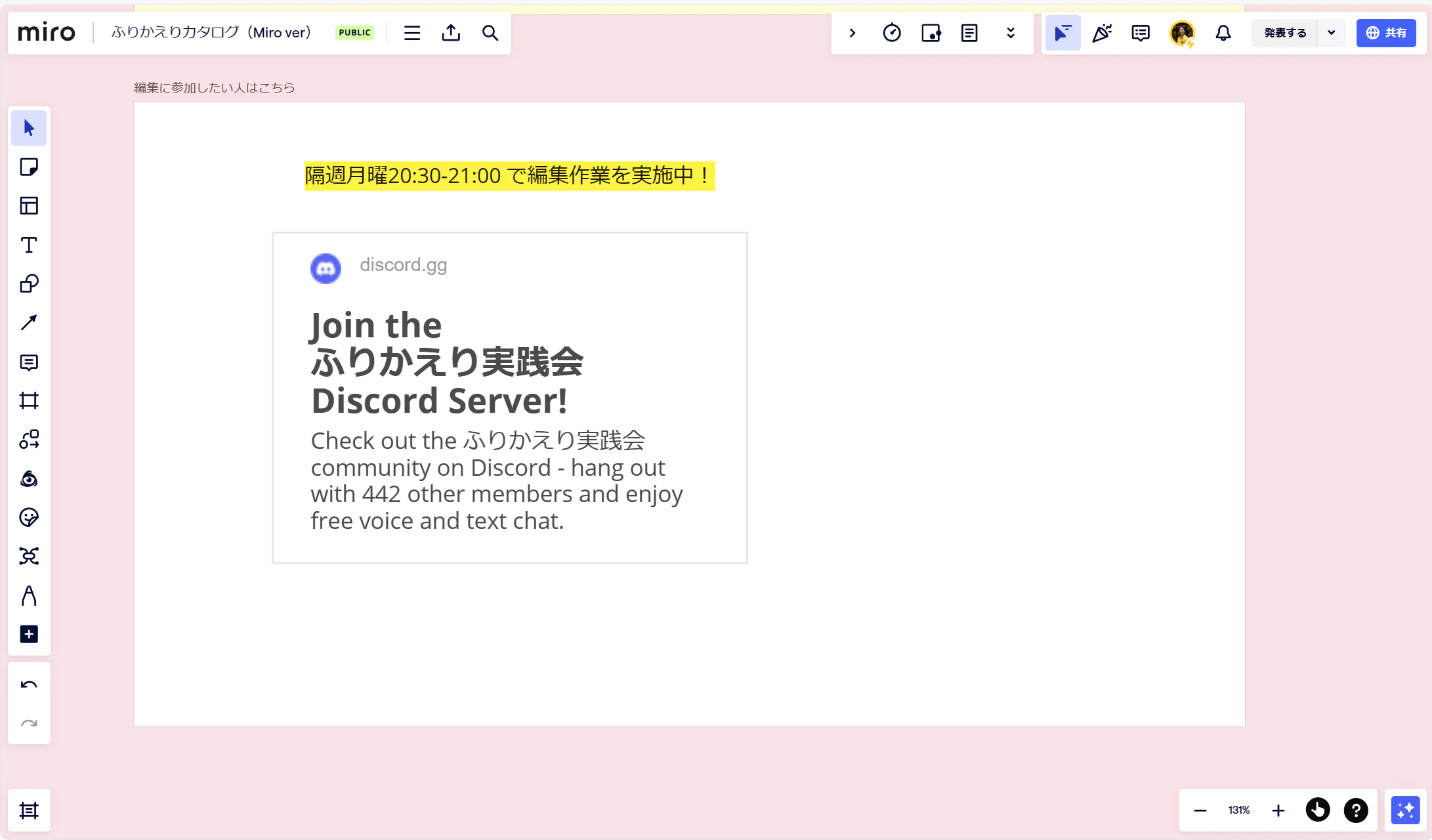This screenshot has height=840, width=1432.
Task: Expand the present options dropdown arrow
Action: [x=1332, y=33]
